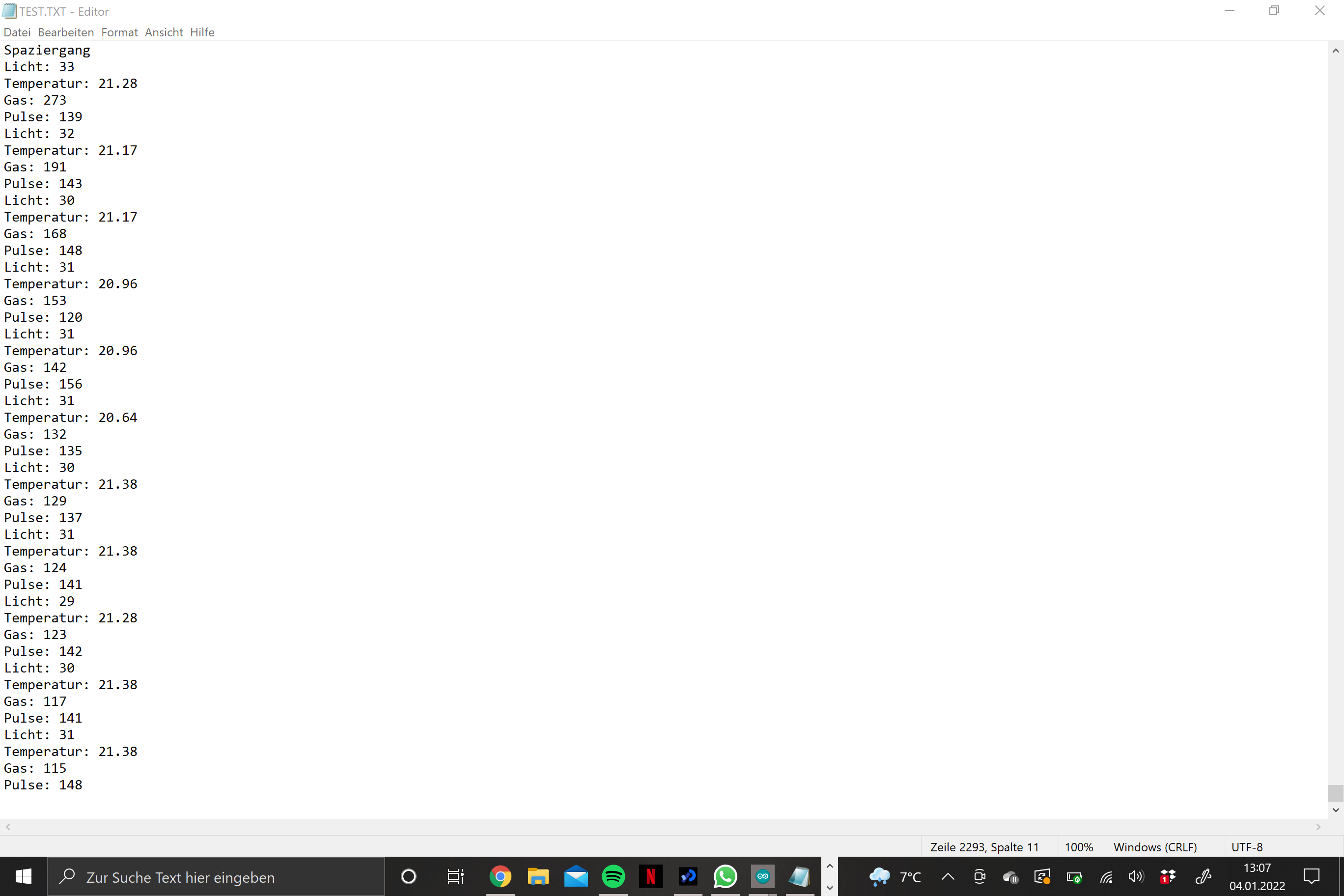Open the OneDrive paused tray icon
This screenshot has height=896, width=1344.
pos(1010,876)
